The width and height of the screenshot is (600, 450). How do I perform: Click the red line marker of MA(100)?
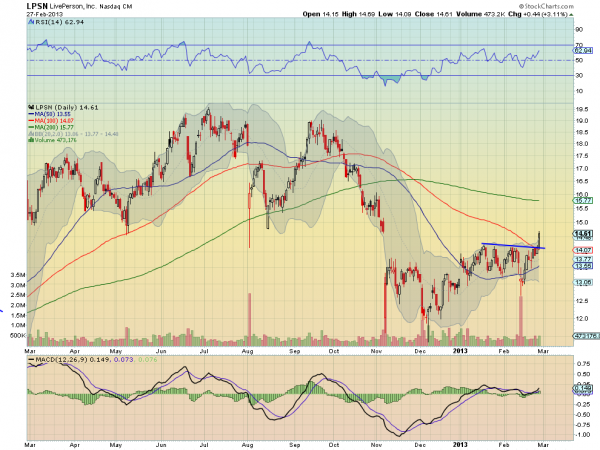coord(31,121)
